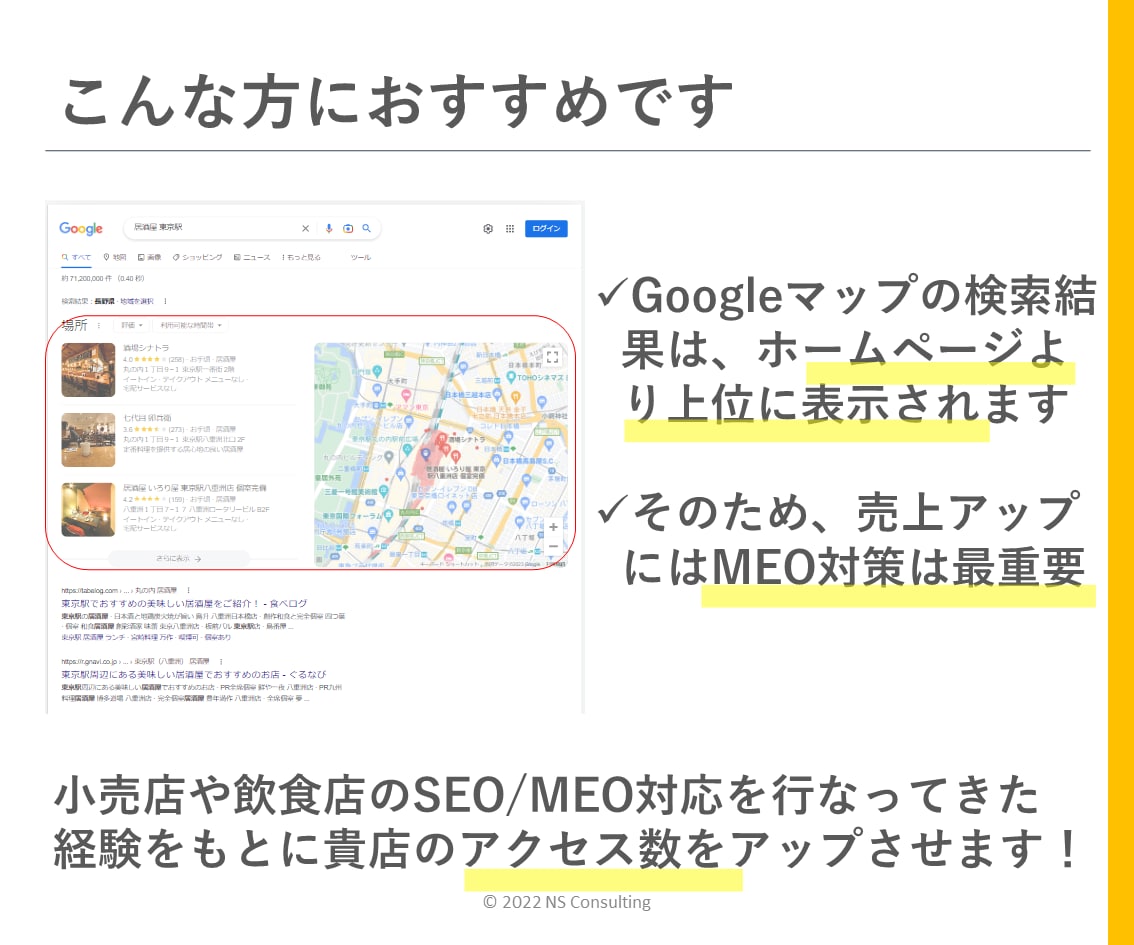Open the ニュース tab

coord(252,257)
